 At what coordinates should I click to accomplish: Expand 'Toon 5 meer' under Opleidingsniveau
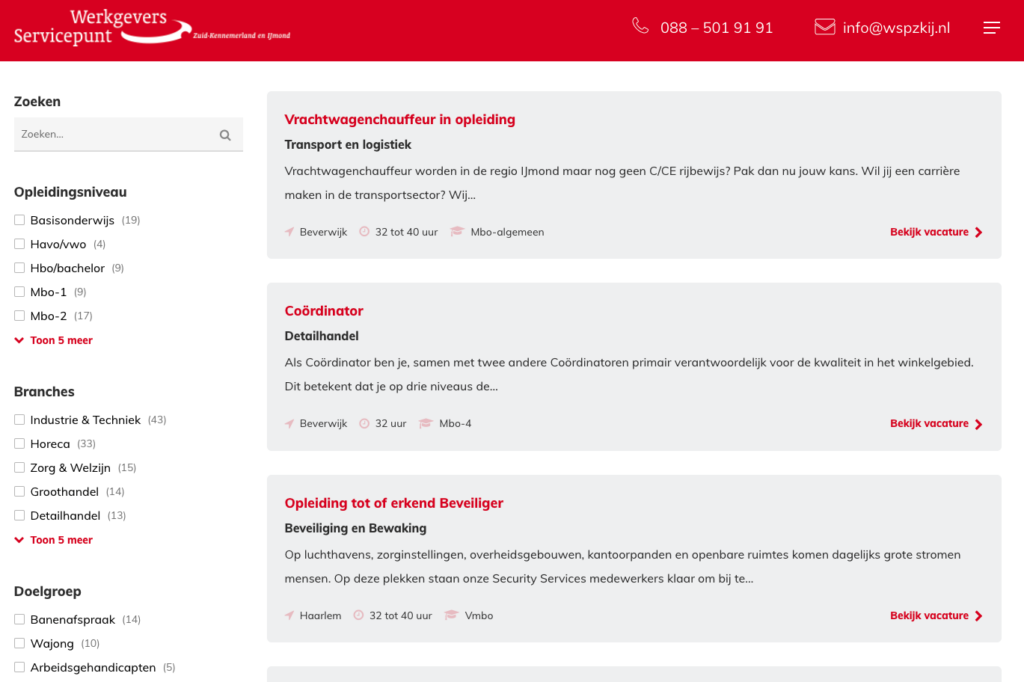(x=55, y=340)
